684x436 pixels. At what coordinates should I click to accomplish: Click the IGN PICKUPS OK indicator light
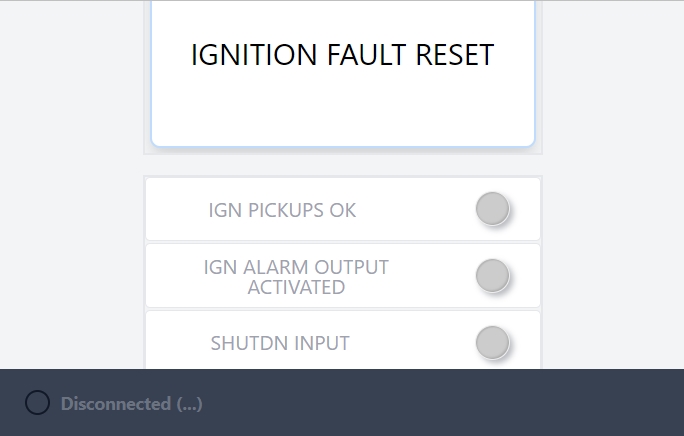pyautogui.click(x=492, y=209)
